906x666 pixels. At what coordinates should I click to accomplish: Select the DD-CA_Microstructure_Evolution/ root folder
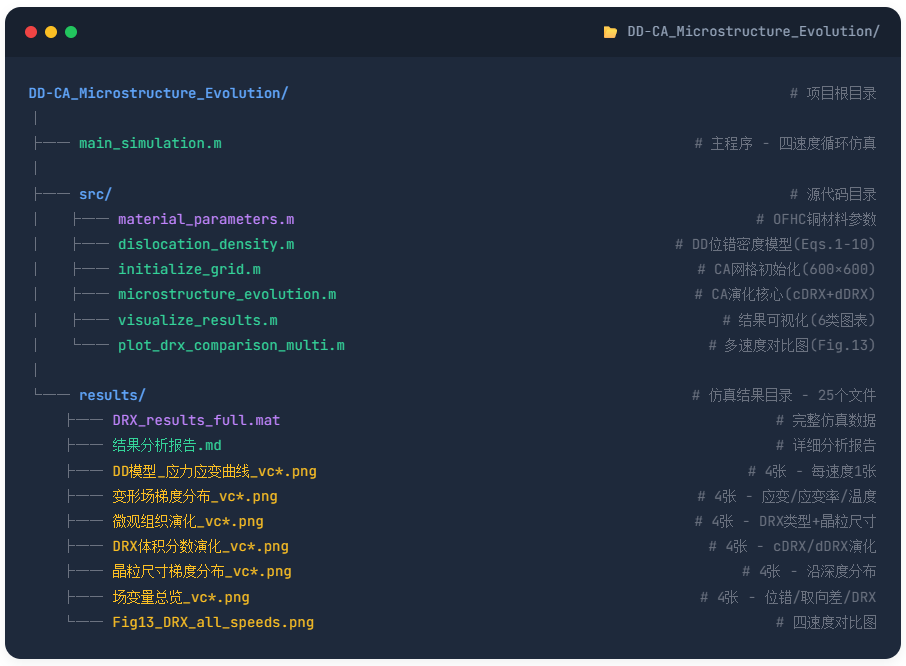[158, 93]
